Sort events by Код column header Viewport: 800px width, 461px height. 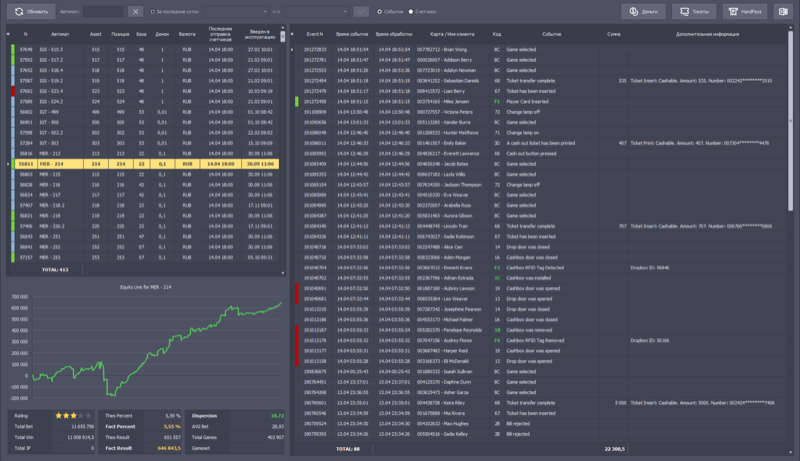coord(497,33)
